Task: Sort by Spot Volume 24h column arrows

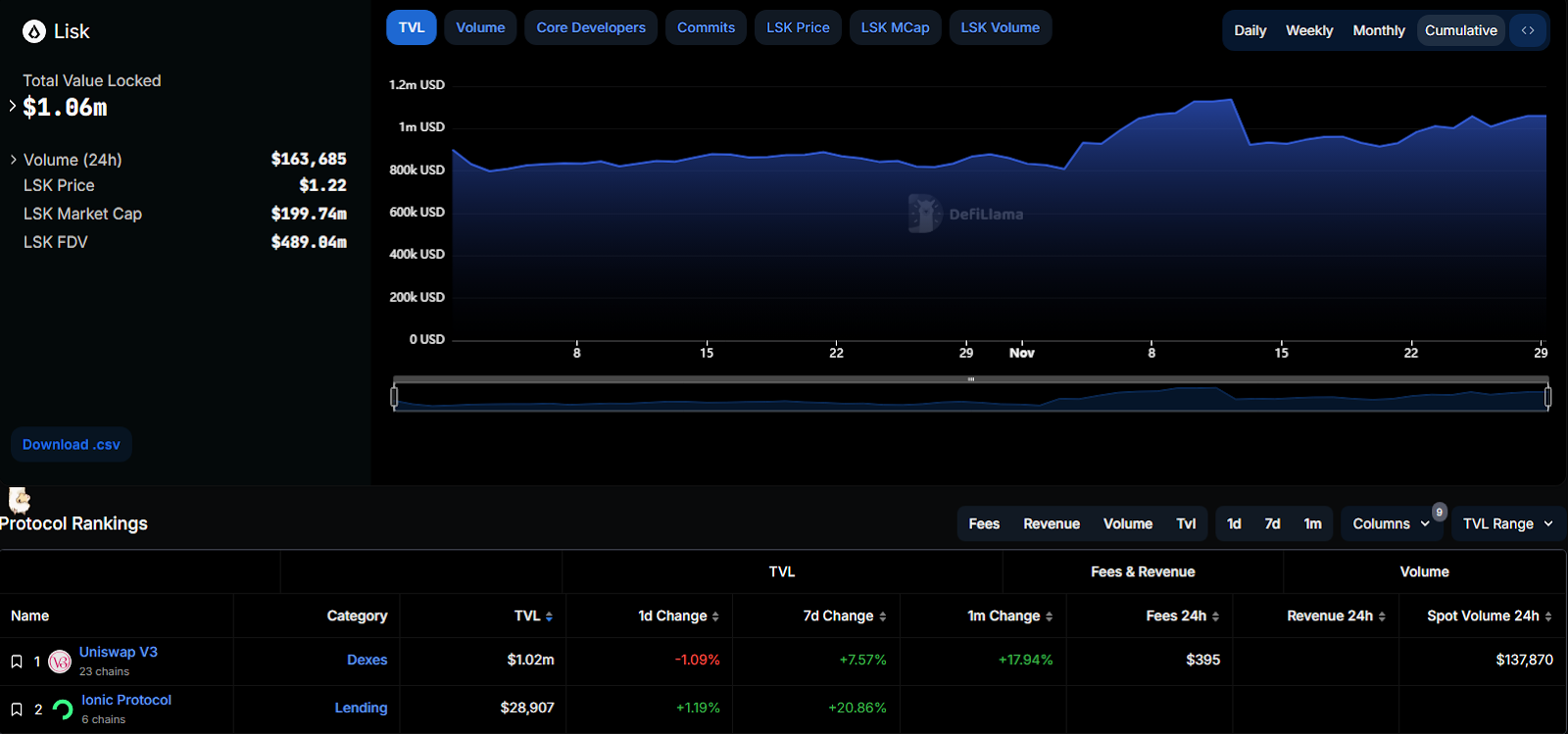Action: pos(1548,616)
